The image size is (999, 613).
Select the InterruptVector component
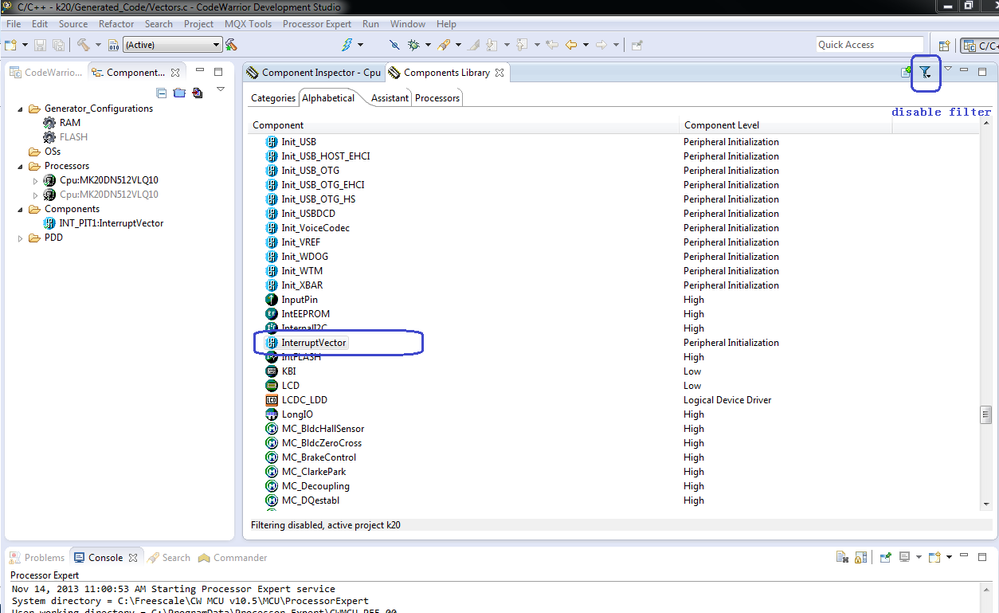click(313, 343)
